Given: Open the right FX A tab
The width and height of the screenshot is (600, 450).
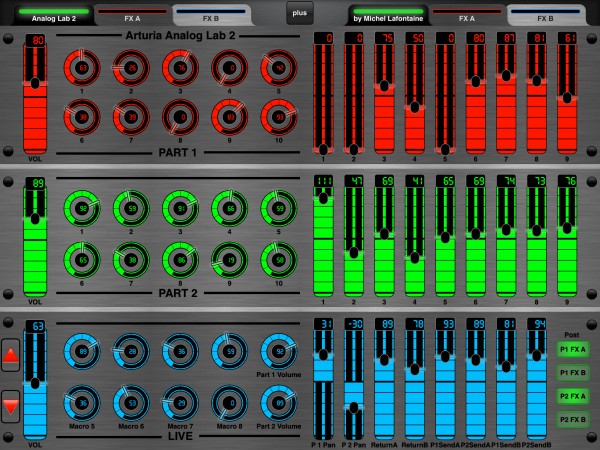Looking at the screenshot, I should click(x=467, y=15).
